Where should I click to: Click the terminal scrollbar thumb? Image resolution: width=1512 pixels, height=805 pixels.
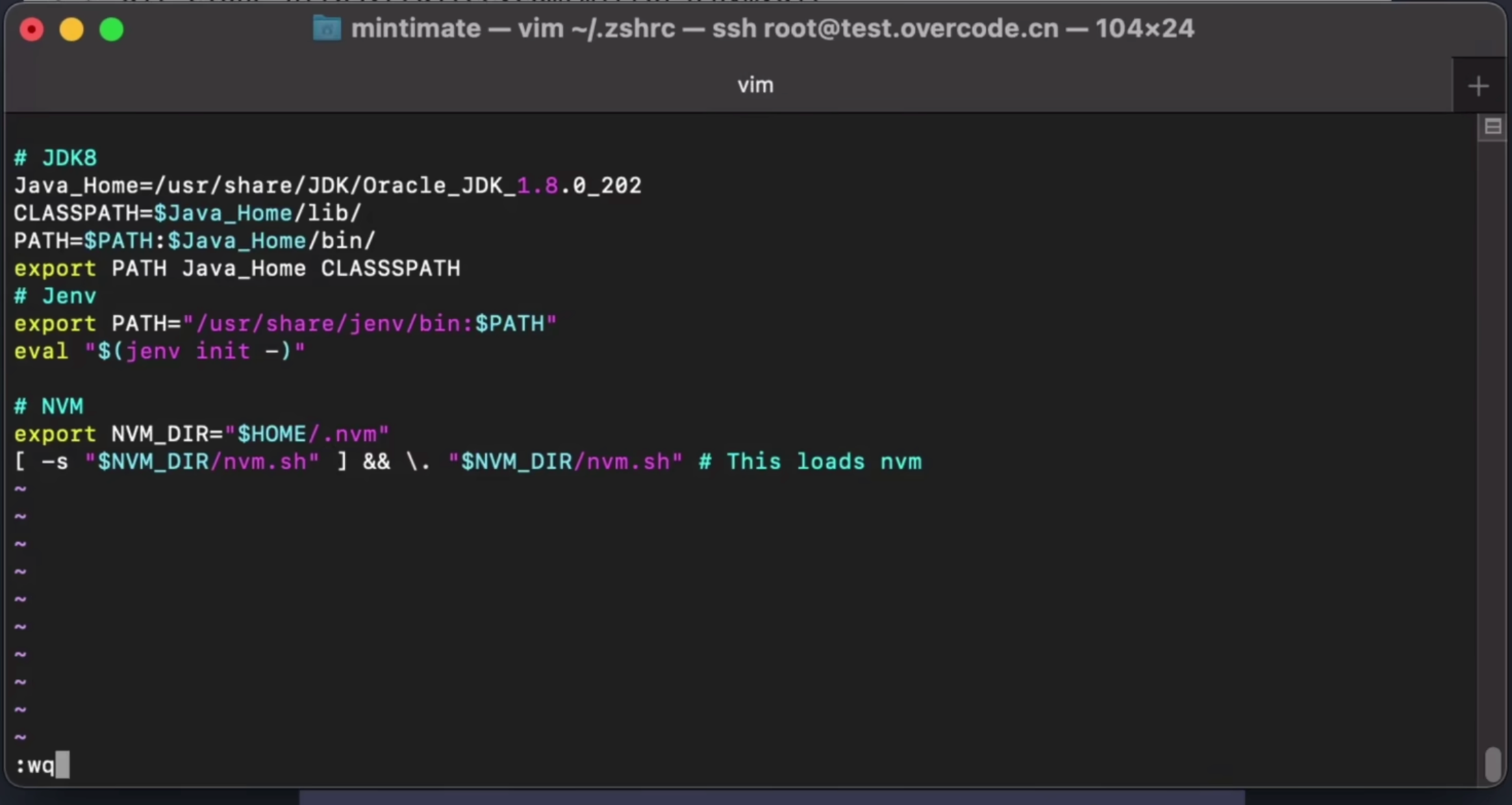point(1493,764)
